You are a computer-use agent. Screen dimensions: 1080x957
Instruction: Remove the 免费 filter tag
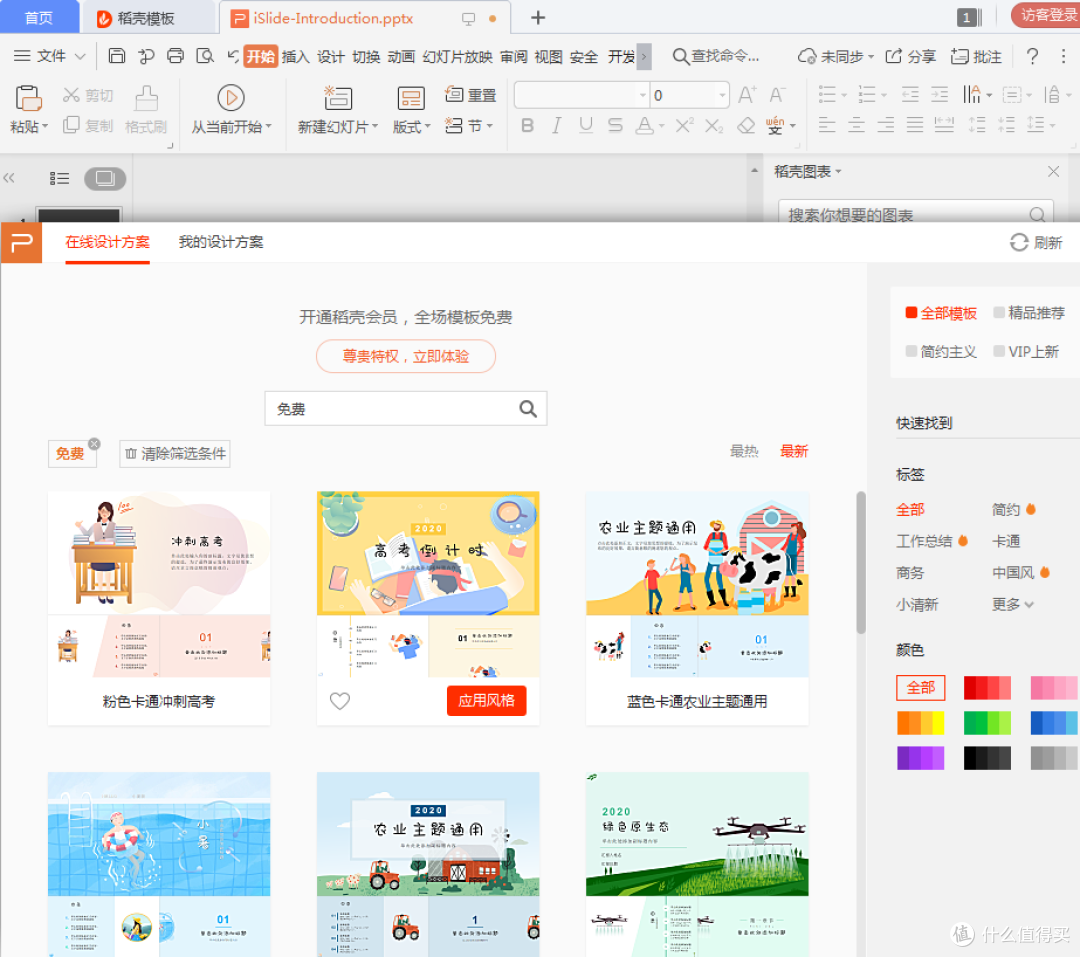[x=94, y=444]
